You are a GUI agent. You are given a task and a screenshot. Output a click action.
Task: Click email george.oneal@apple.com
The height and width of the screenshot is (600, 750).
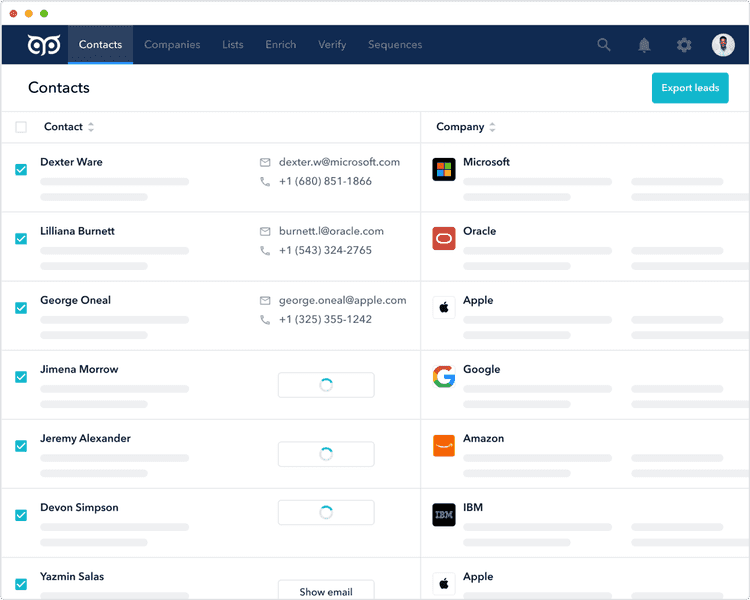[342, 300]
